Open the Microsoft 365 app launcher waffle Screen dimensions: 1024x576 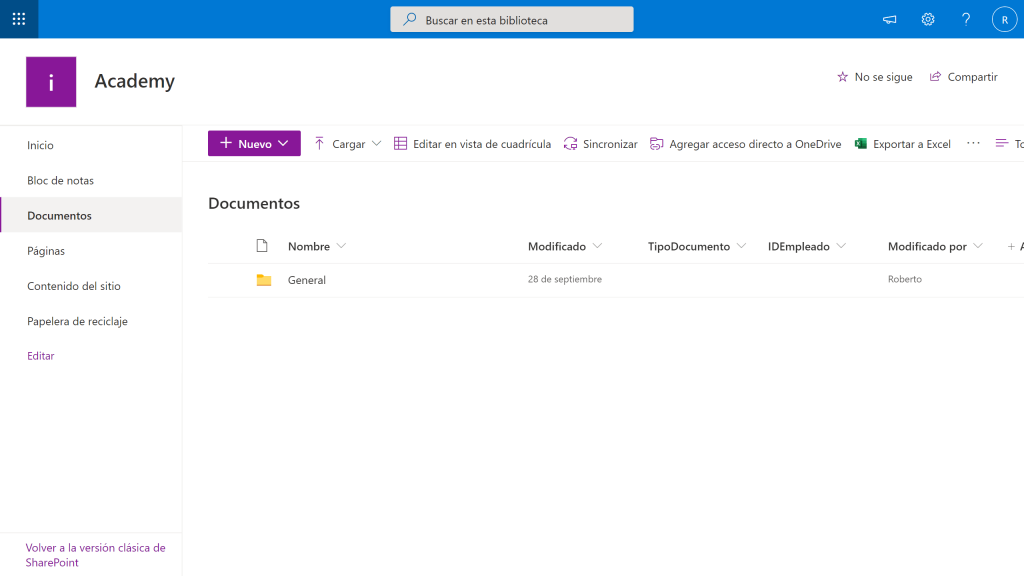(19, 19)
